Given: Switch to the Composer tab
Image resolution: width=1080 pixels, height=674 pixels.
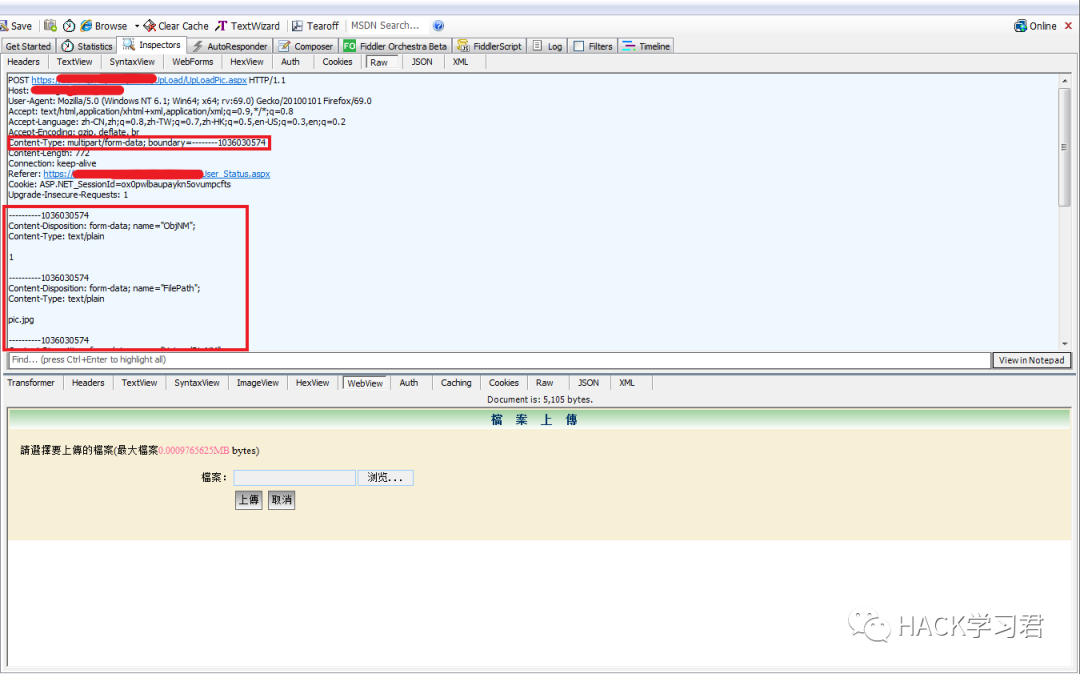Looking at the screenshot, I should (306, 46).
